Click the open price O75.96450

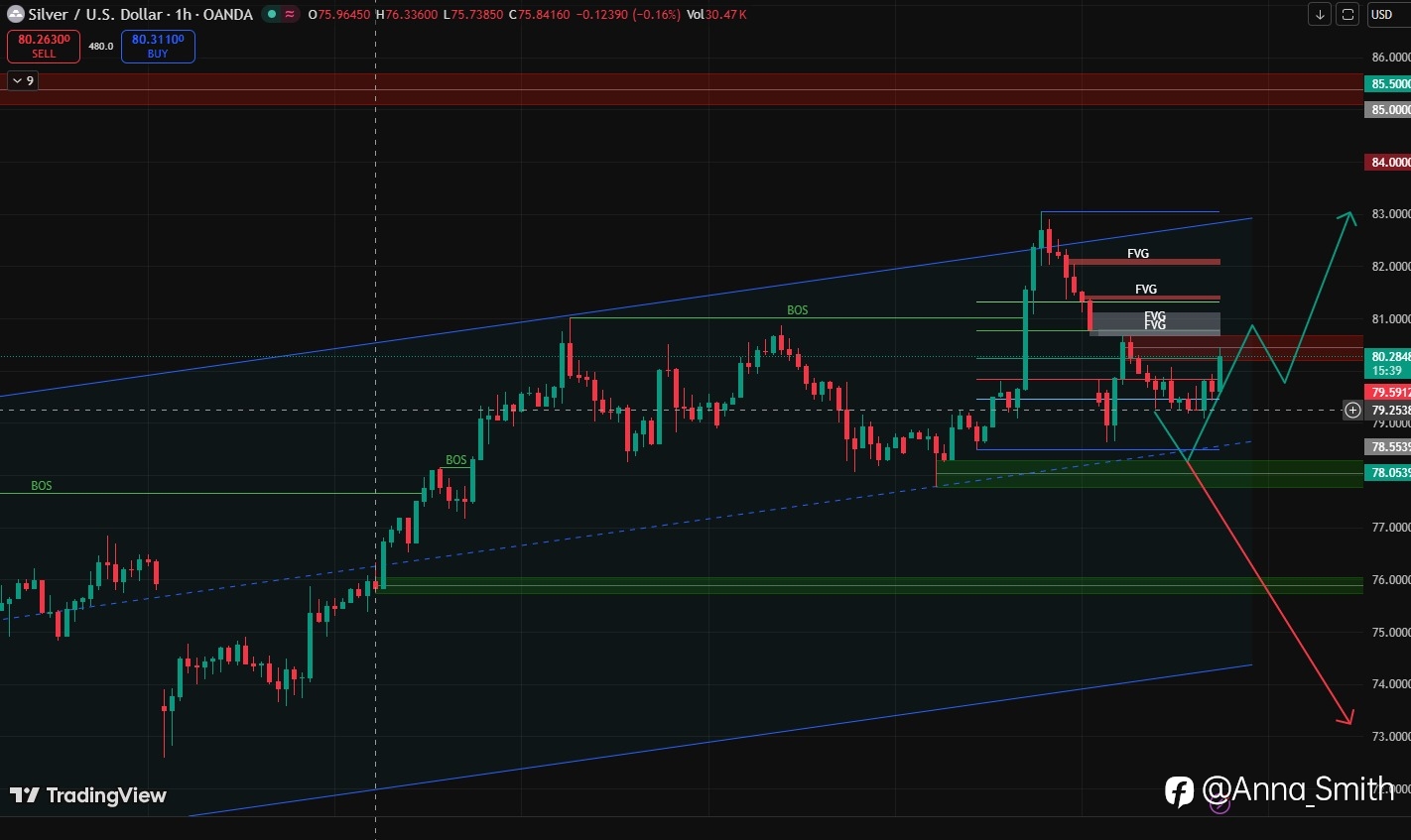click(339, 15)
